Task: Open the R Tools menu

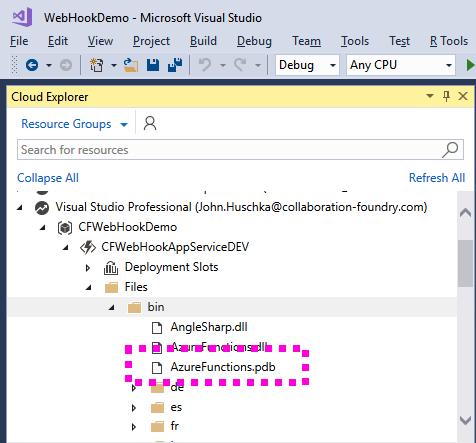Action: click(449, 41)
